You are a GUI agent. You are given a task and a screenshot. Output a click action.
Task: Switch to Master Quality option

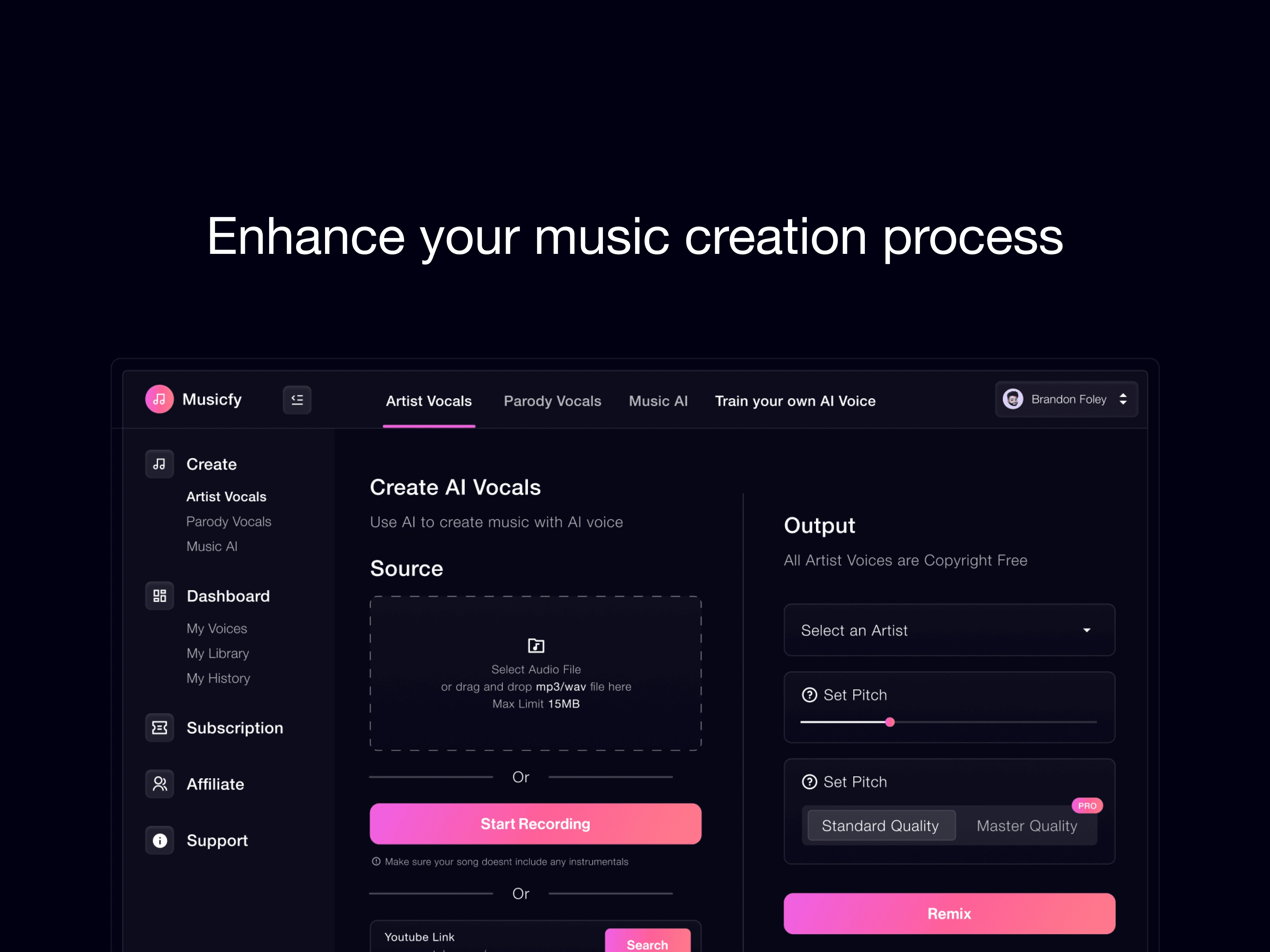(x=1027, y=825)
